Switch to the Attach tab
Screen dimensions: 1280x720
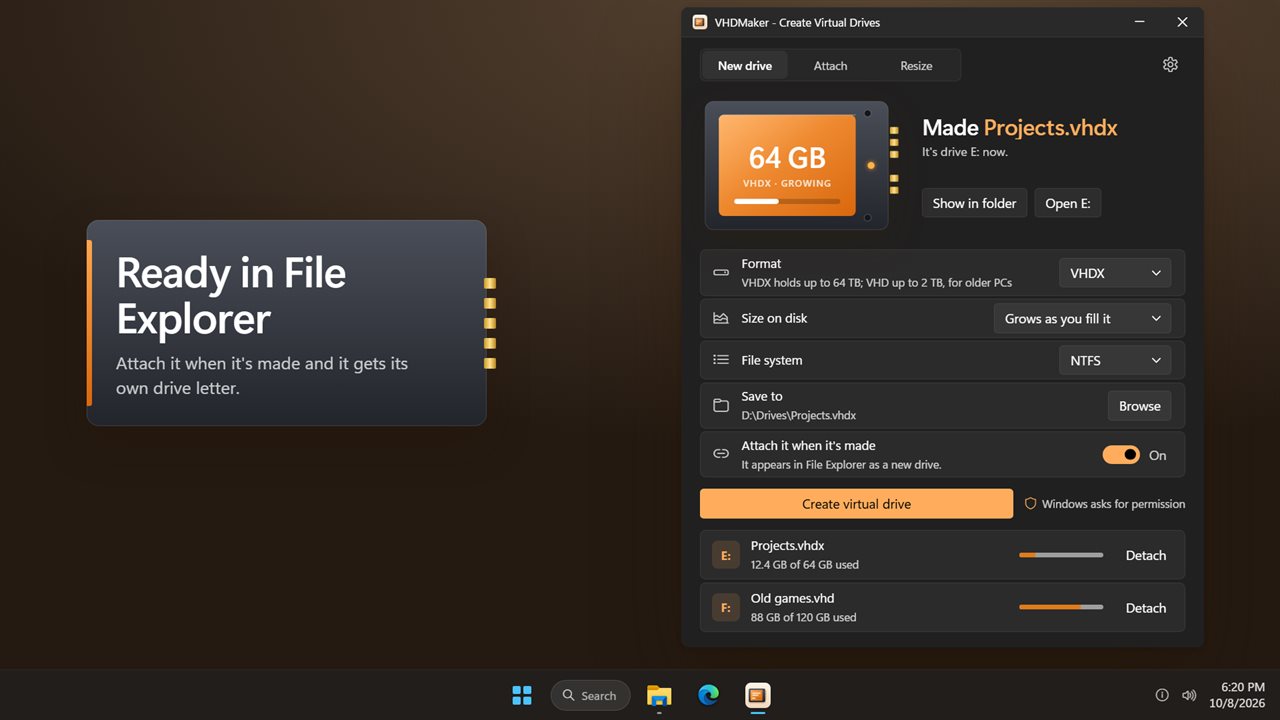point(830,66)
